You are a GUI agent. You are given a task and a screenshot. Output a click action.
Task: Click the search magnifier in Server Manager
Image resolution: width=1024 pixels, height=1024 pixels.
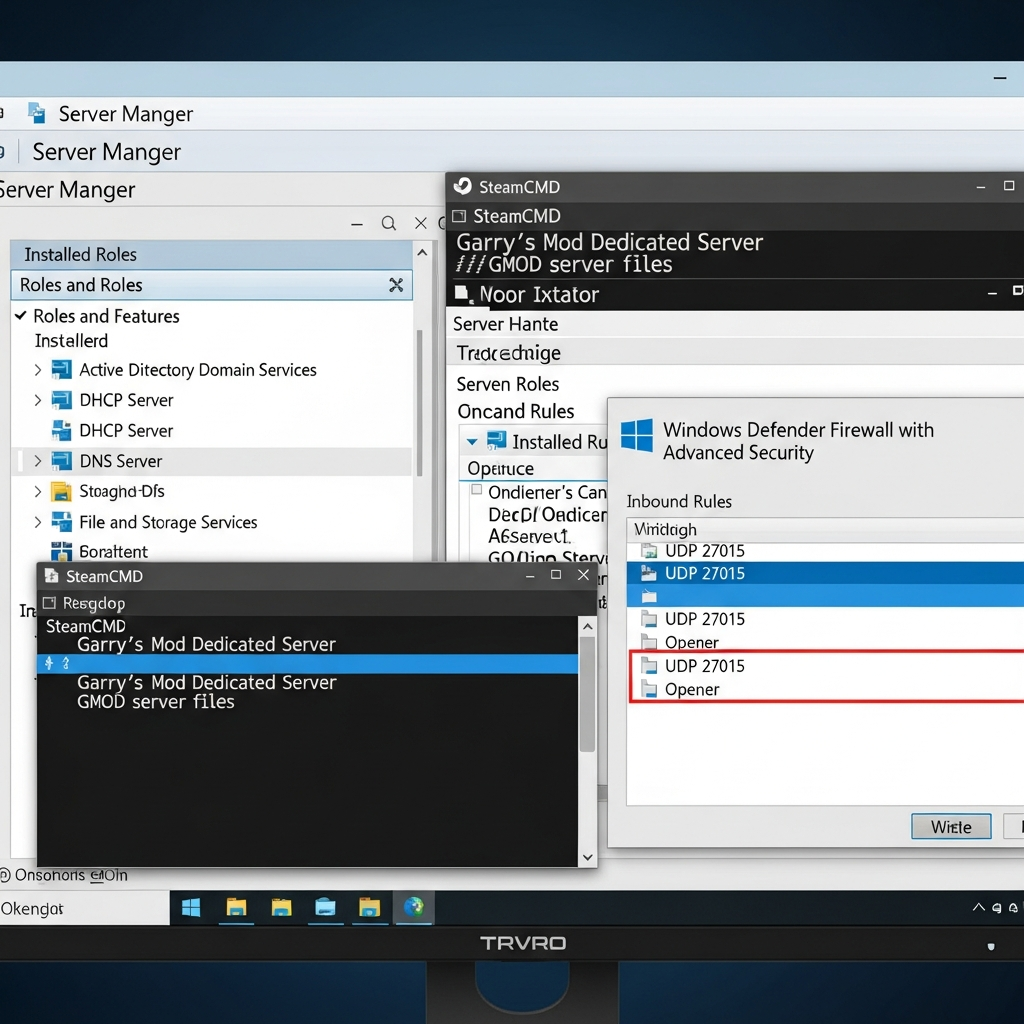tap(389, 223)
